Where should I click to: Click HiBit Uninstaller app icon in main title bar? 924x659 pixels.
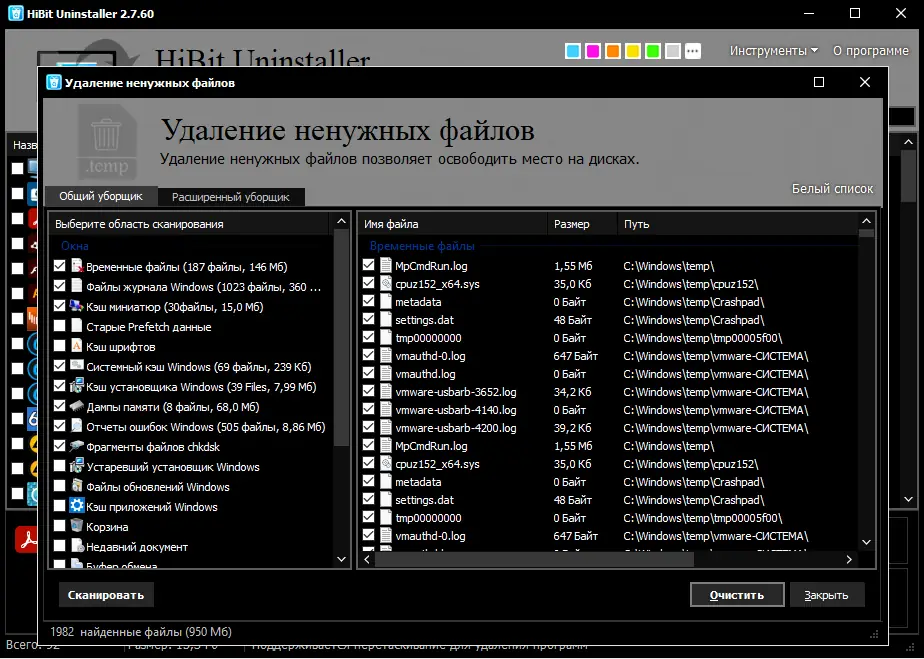pos(16,14)
